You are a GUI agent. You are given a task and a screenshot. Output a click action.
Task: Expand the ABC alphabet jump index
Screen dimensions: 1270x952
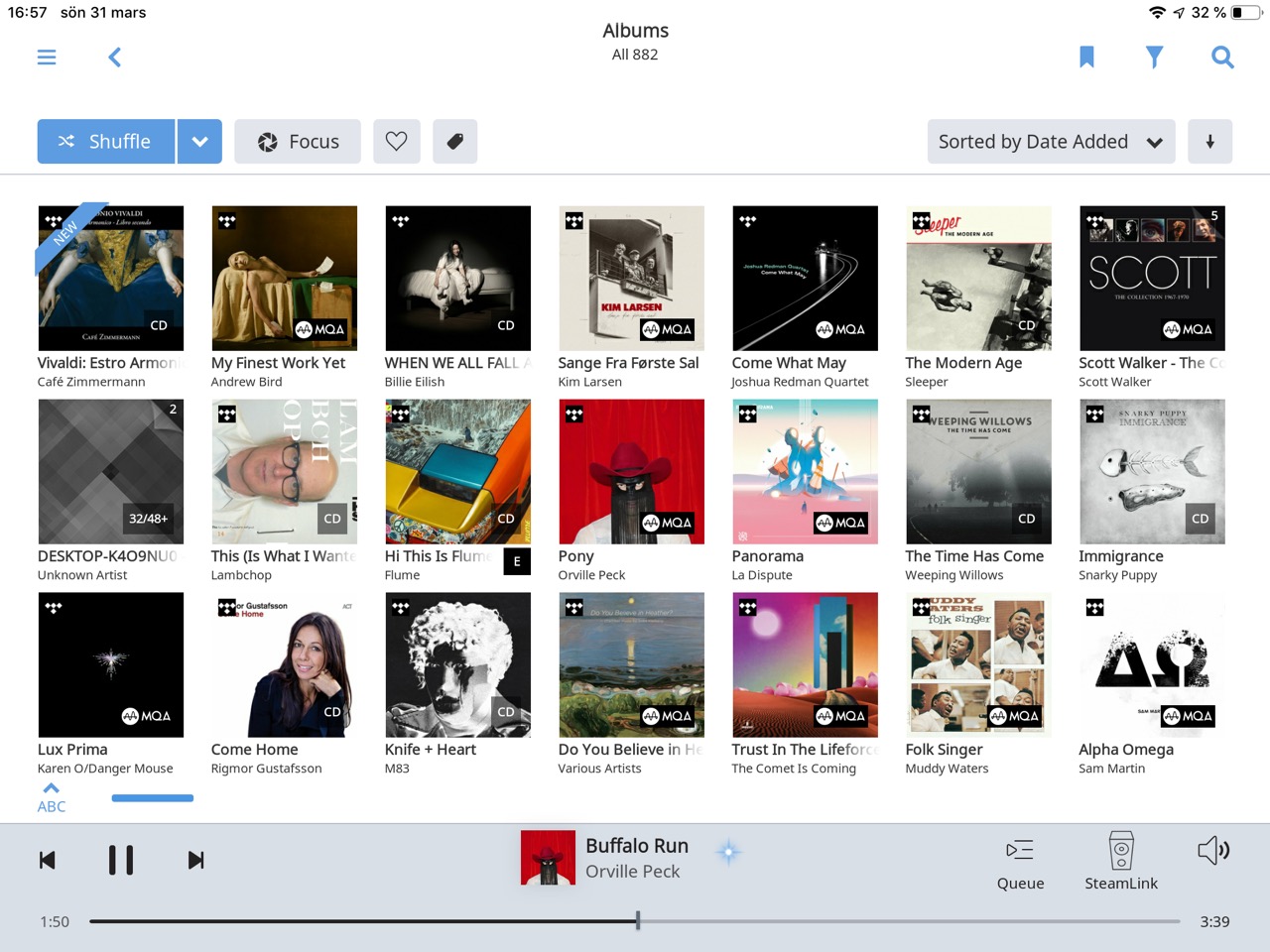[x=52, y=797]
